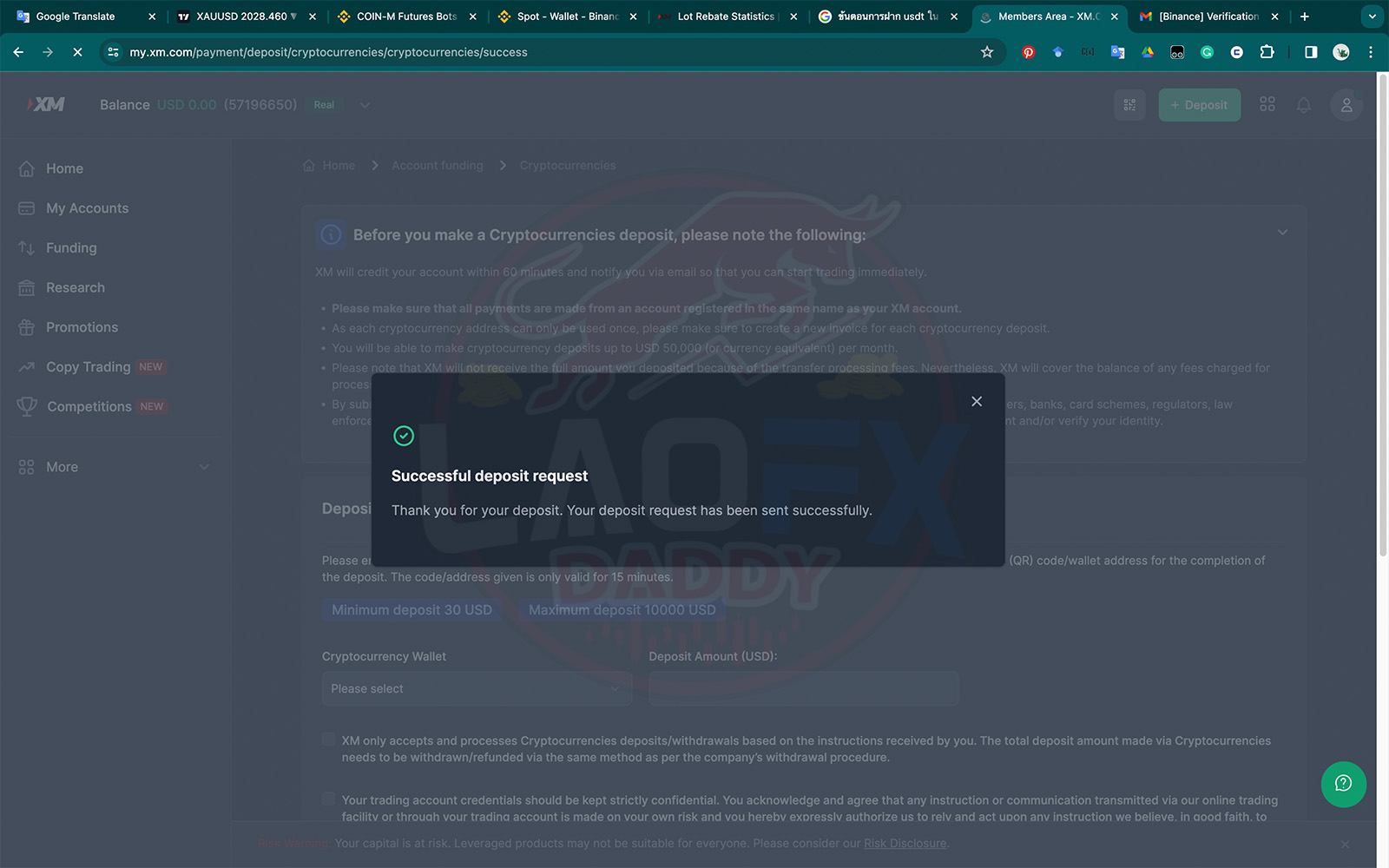
Task: Open the user profile avatar icon
Action: pos(1346,105)
